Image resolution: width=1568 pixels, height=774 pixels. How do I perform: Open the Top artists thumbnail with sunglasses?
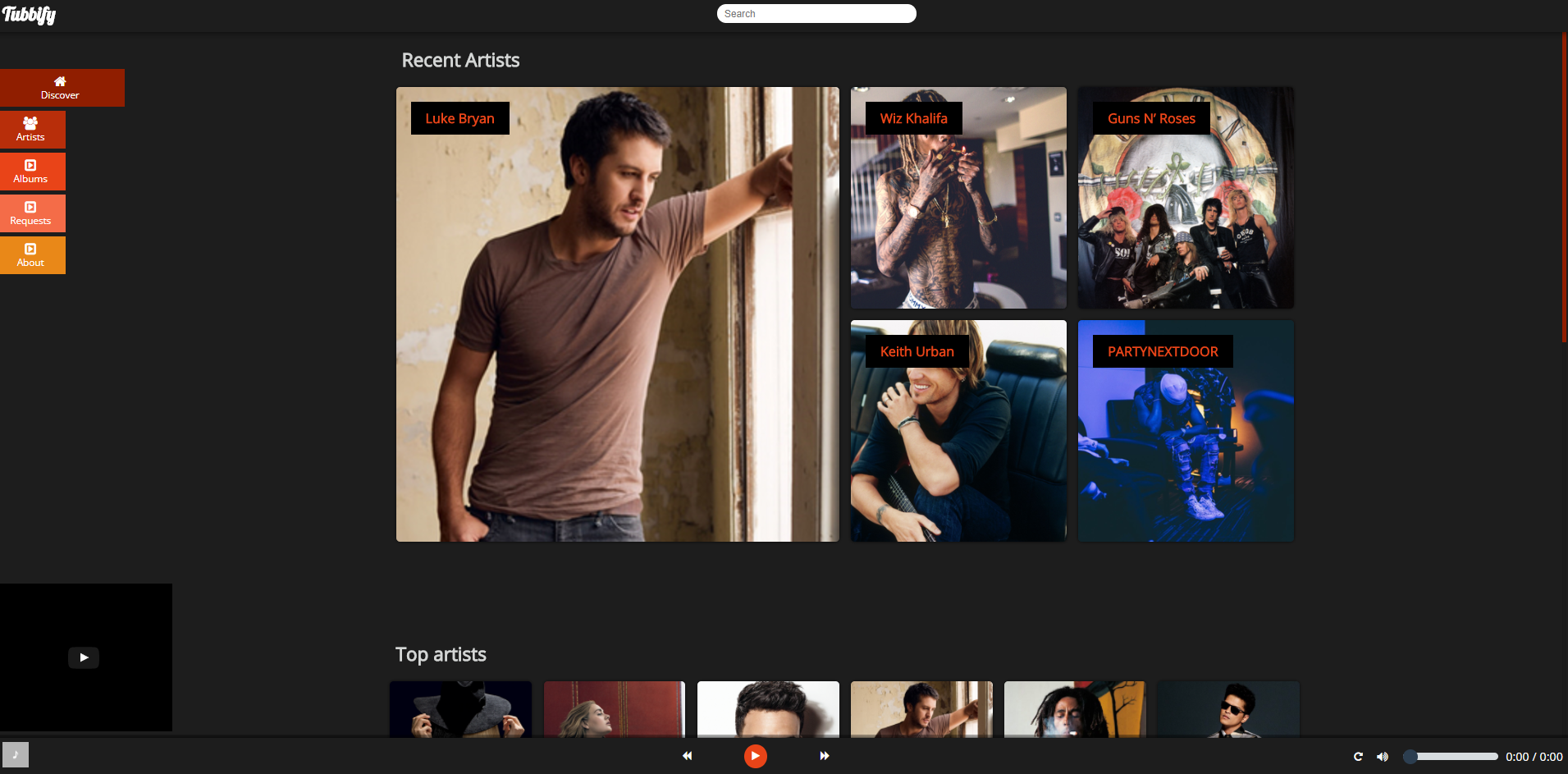(x=1228, y=709)
